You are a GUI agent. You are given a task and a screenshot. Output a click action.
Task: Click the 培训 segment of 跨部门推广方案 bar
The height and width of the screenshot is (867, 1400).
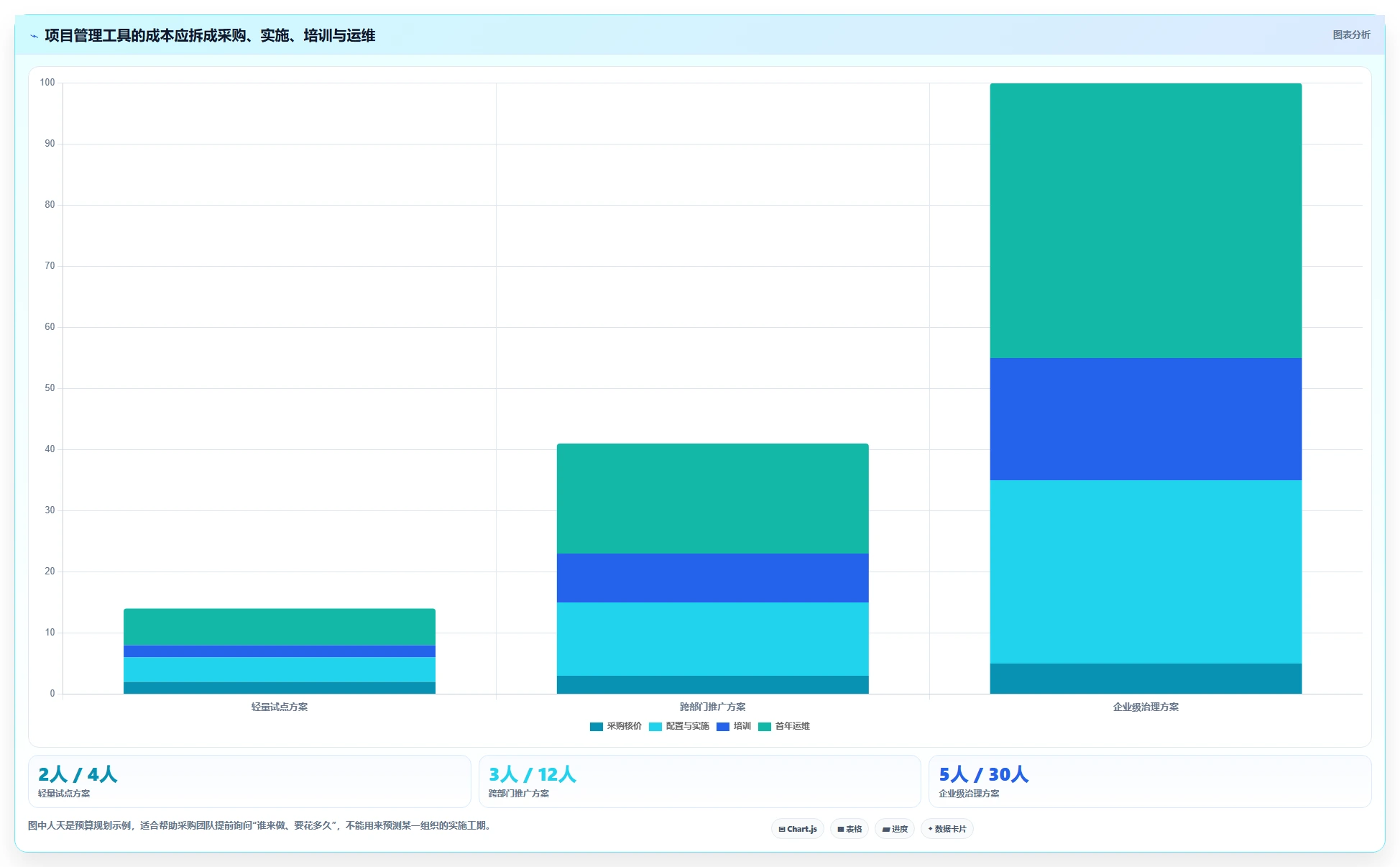coord(712,578)
